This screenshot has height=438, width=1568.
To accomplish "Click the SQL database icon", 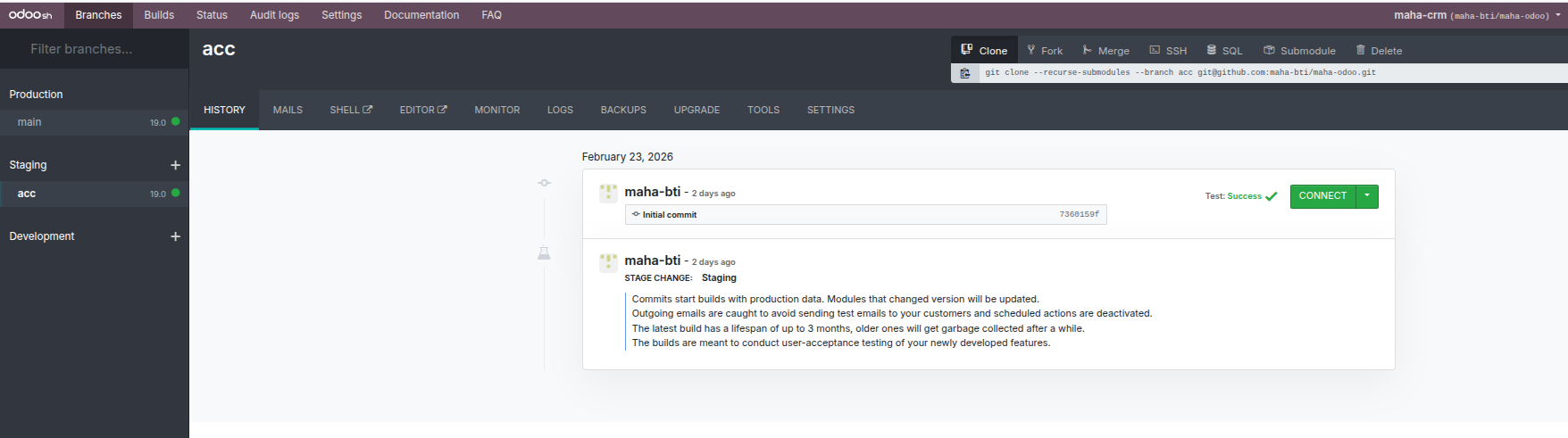I will tap(1212, 50).
